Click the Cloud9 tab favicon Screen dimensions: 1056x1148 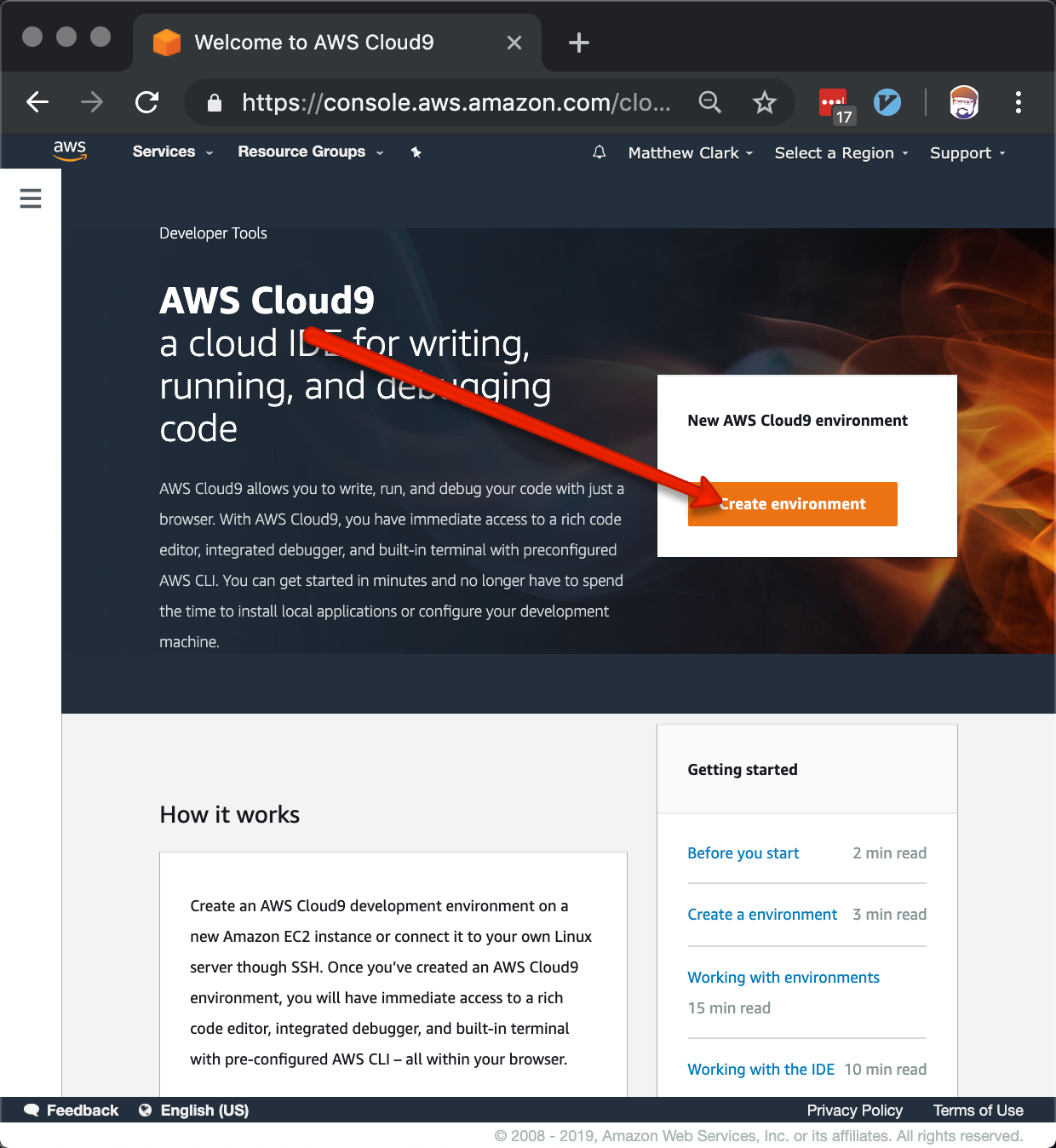167,43
